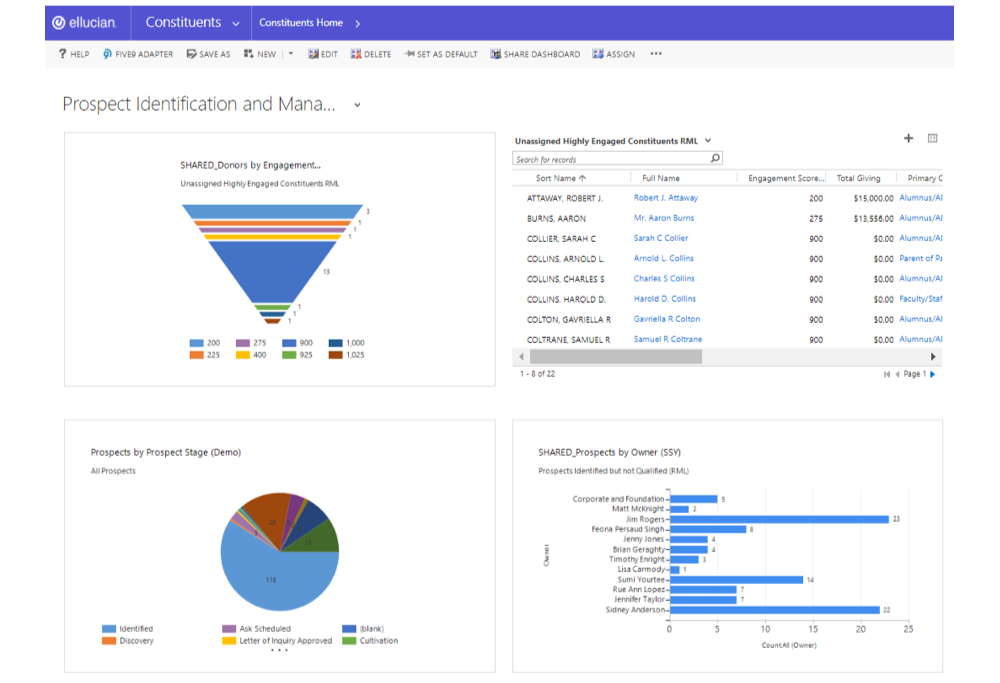Viewport: 1000px width, 683px height.
Task: Open Arnold L. Collins record
Action: click(664, 258)
